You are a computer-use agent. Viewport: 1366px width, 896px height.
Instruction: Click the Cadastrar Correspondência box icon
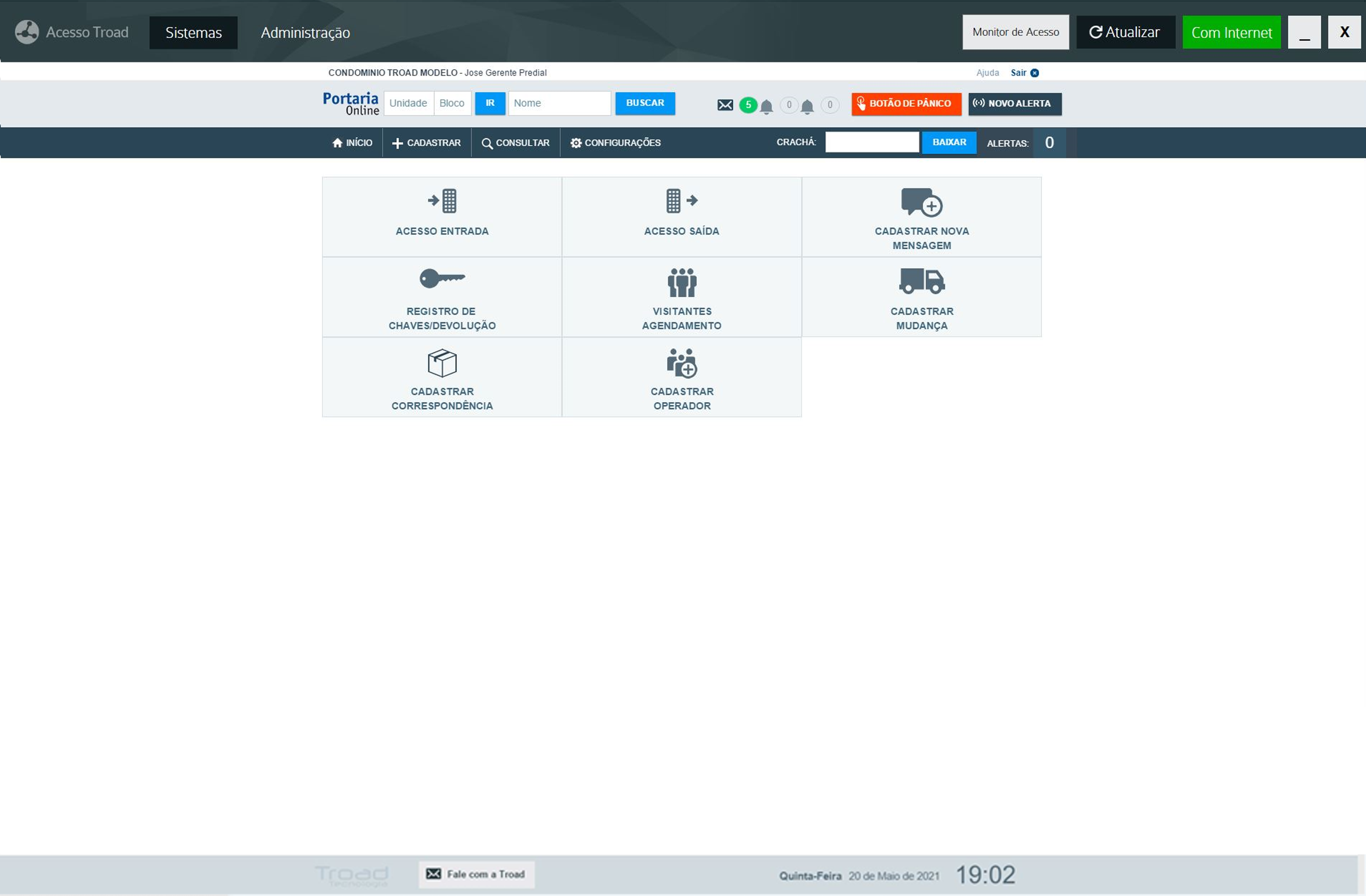[x=442, y=362]
